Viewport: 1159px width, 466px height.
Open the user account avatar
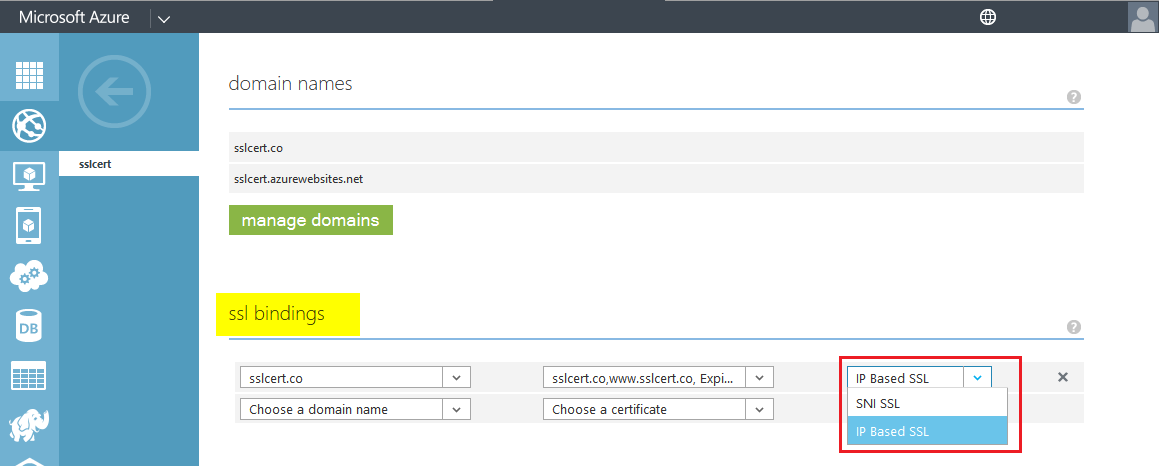1142,17
